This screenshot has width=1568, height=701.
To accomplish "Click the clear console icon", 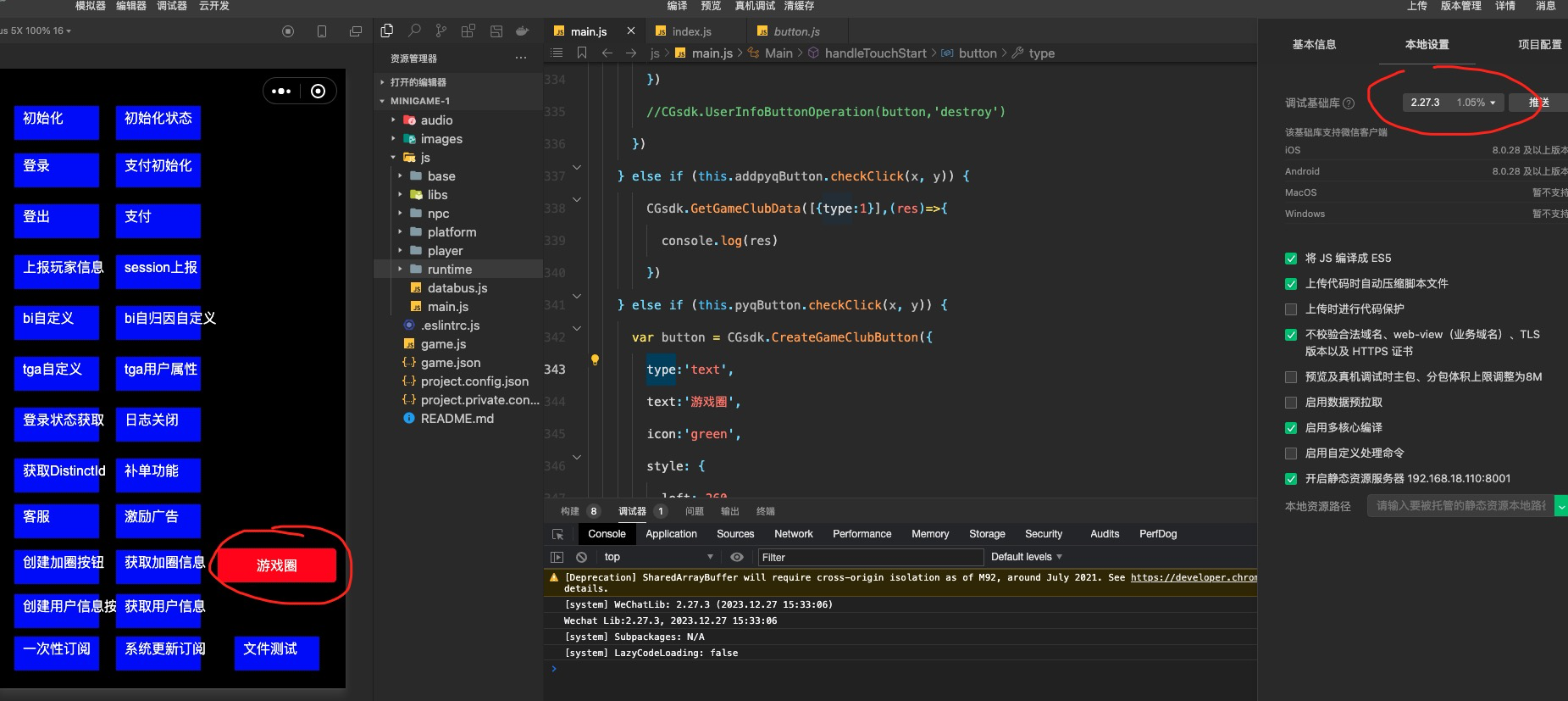I will pos(581,557).
